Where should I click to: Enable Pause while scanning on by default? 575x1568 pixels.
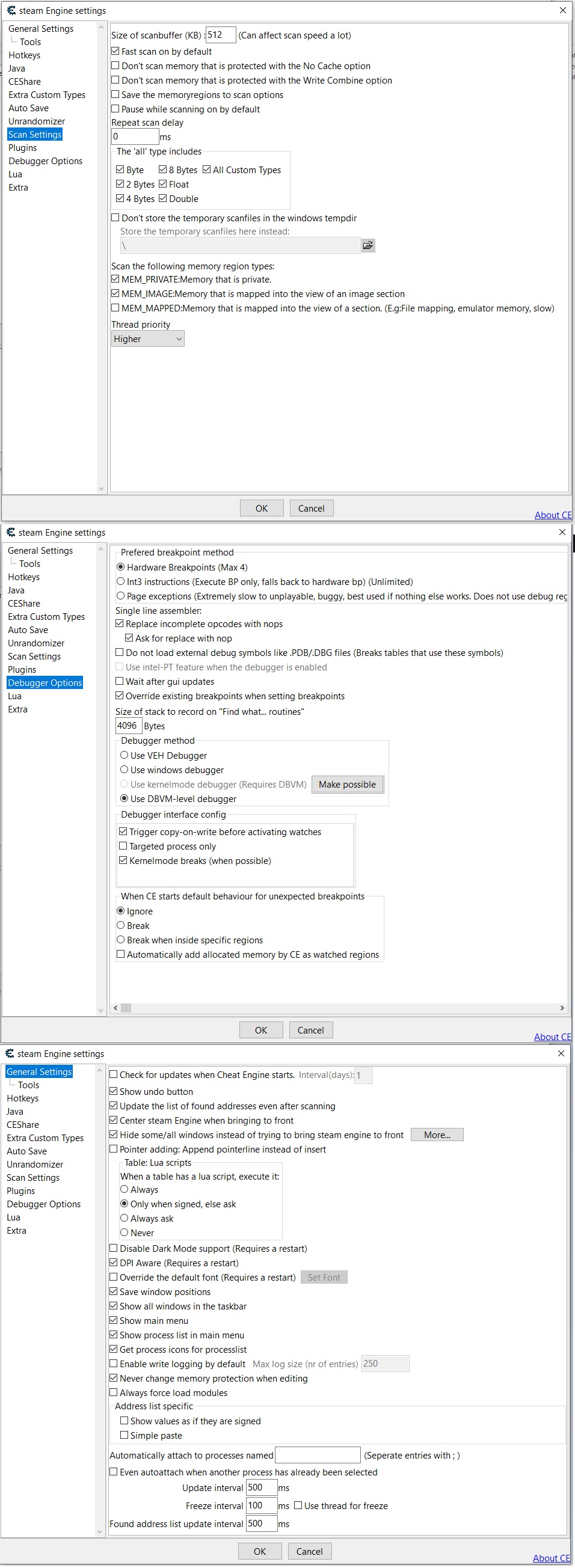115,109
